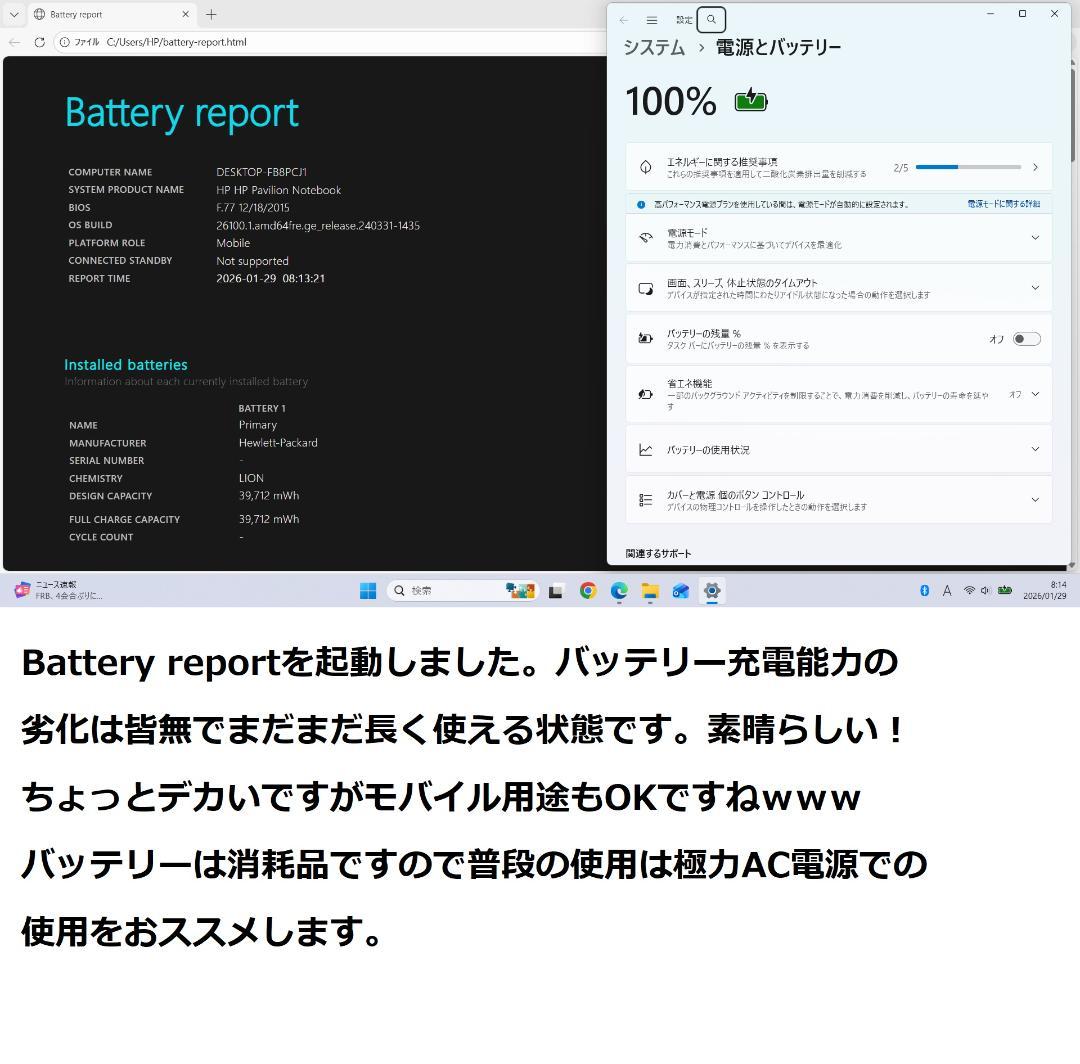This screenshot has height=1064, width=1080.
Task: Click the Bluetooth icon in the system tray
Action: (923, 590)
